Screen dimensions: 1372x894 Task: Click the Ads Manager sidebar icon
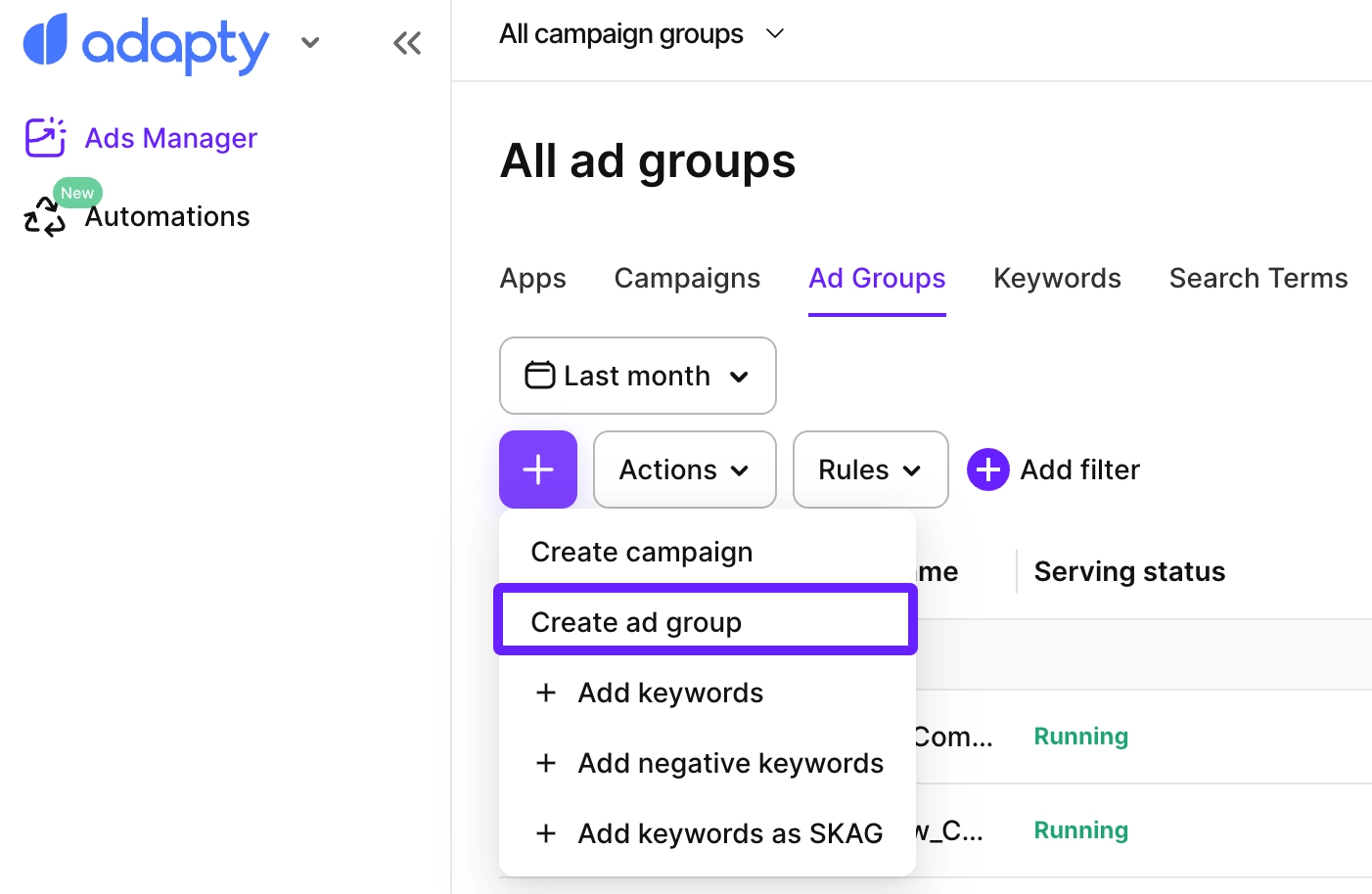44,137
